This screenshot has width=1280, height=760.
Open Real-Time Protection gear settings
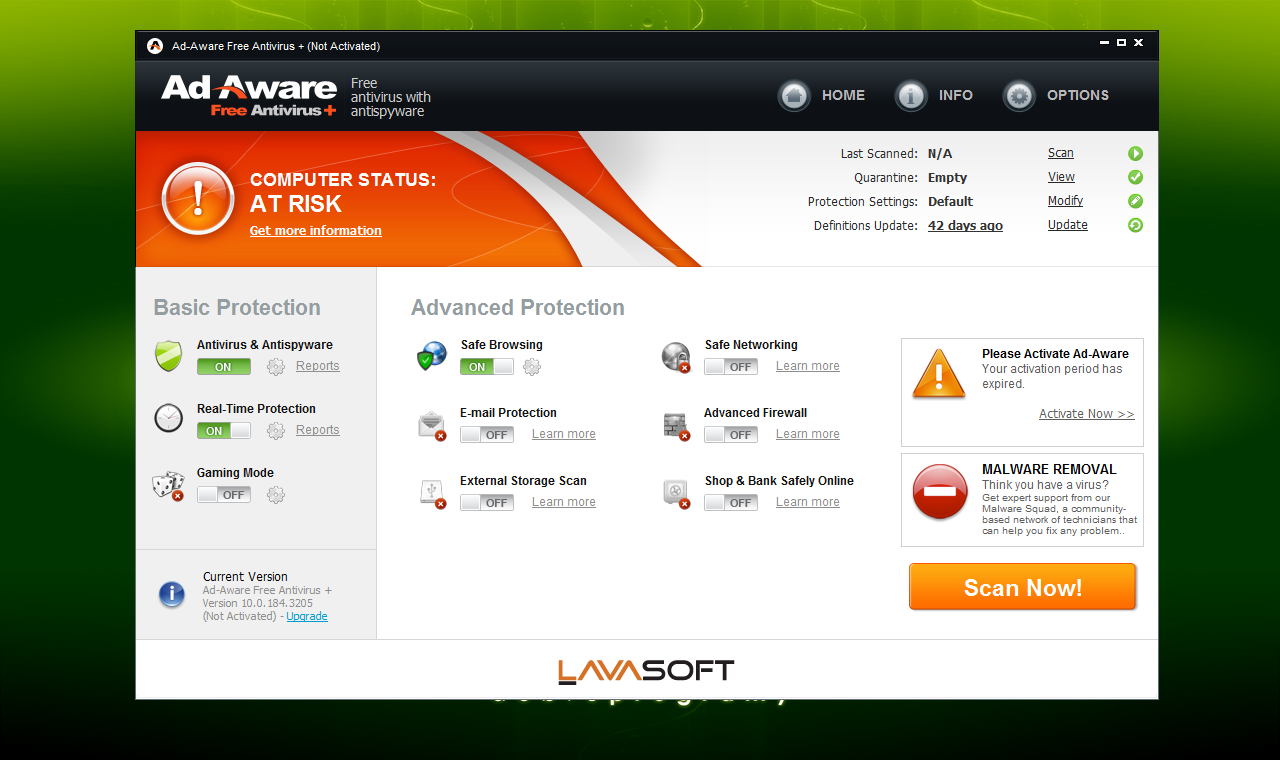[276, 431]
